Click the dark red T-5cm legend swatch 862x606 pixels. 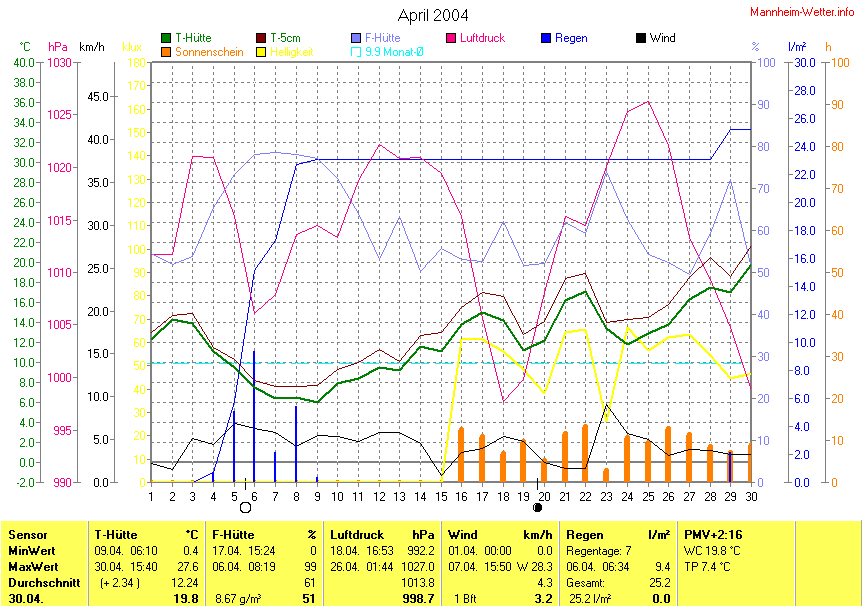pos(261,39)
